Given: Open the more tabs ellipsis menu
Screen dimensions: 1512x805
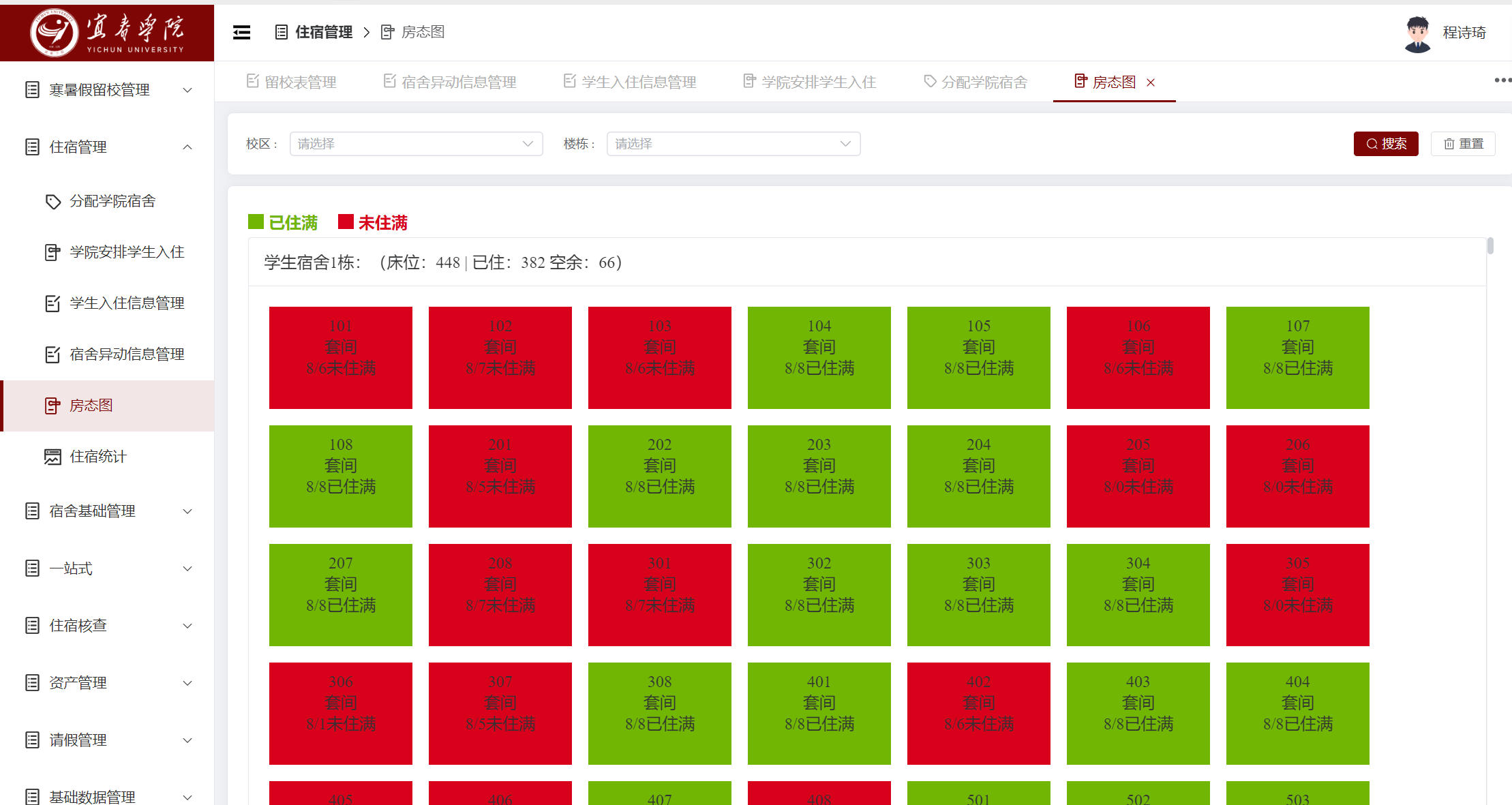Looking at the screenshot, I should pos(1502,80).
